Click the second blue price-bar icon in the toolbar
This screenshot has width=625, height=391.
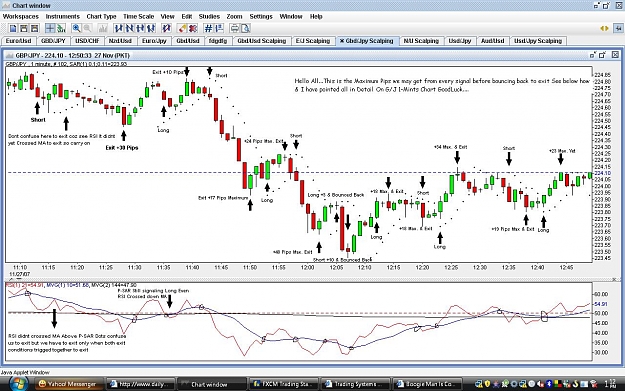click(x=129, y=28)
